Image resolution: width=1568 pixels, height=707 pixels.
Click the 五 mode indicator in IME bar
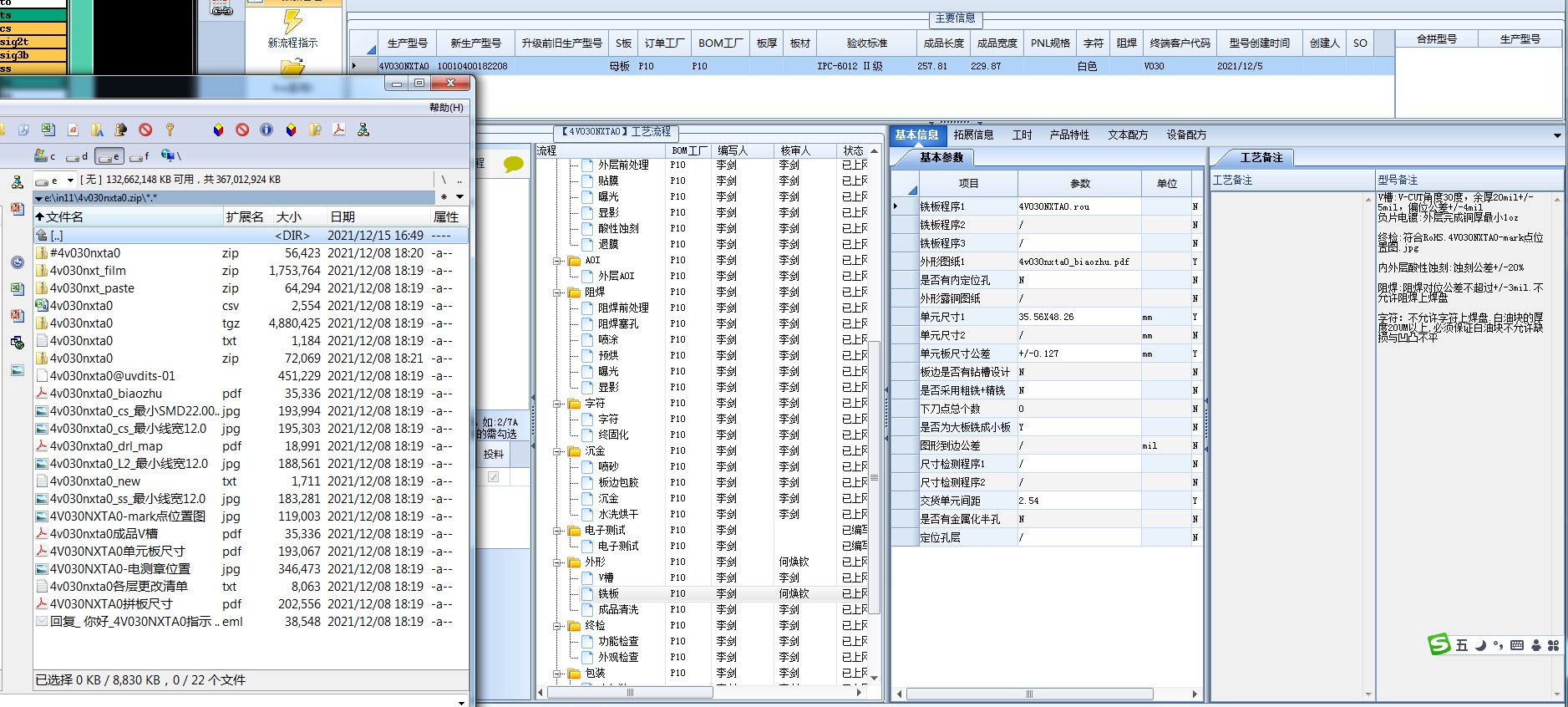1461,645
